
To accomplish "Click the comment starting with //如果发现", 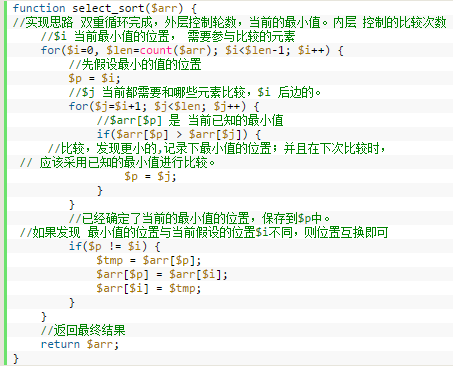I will pos(204,232).
